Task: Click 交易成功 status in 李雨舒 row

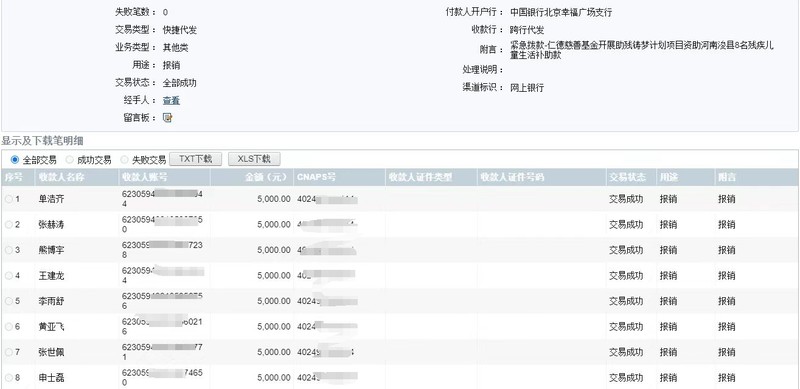Action: 626,301
